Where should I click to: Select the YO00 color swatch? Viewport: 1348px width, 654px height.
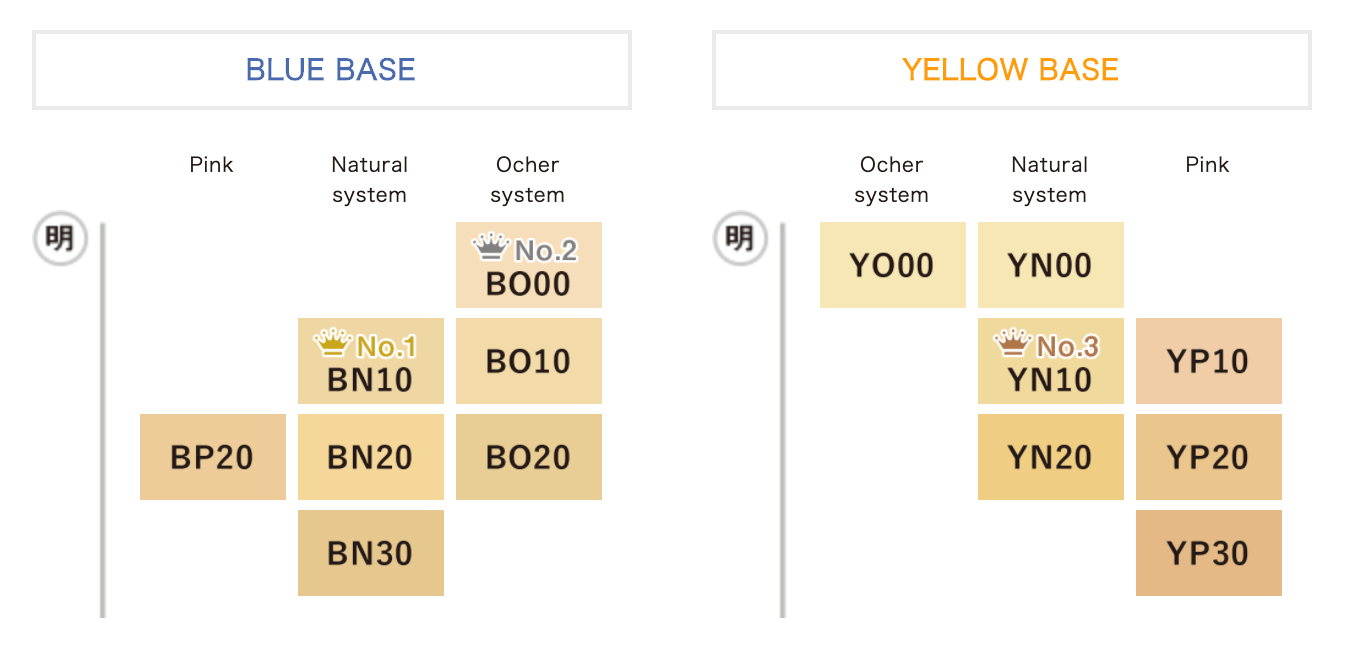click(893, 265)
